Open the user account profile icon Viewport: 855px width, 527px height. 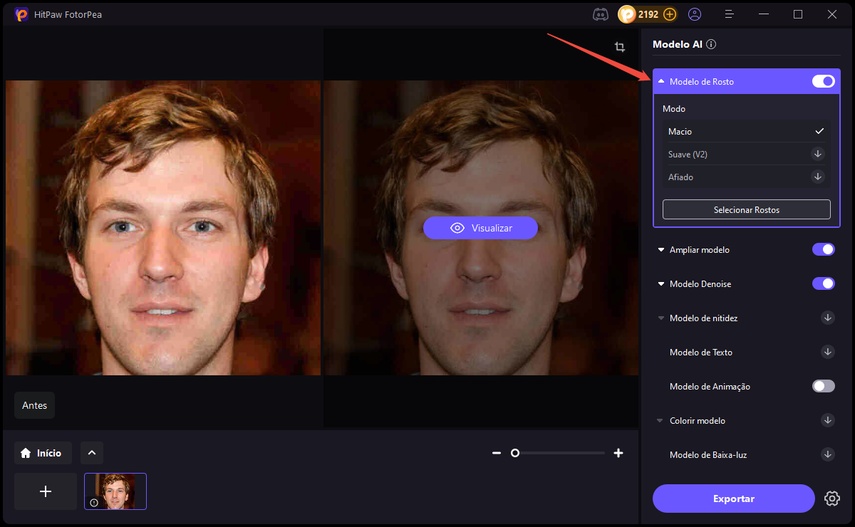pyautogui.click(x=695, y=15)
